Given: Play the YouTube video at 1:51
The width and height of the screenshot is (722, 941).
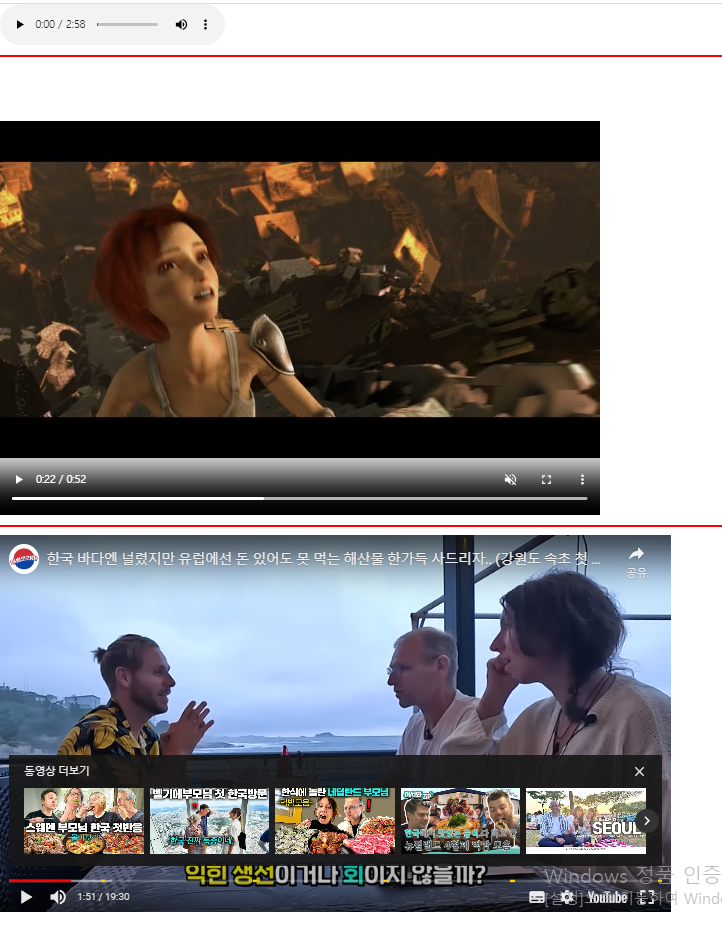Looking at the screenshot, I should (26, 897).
